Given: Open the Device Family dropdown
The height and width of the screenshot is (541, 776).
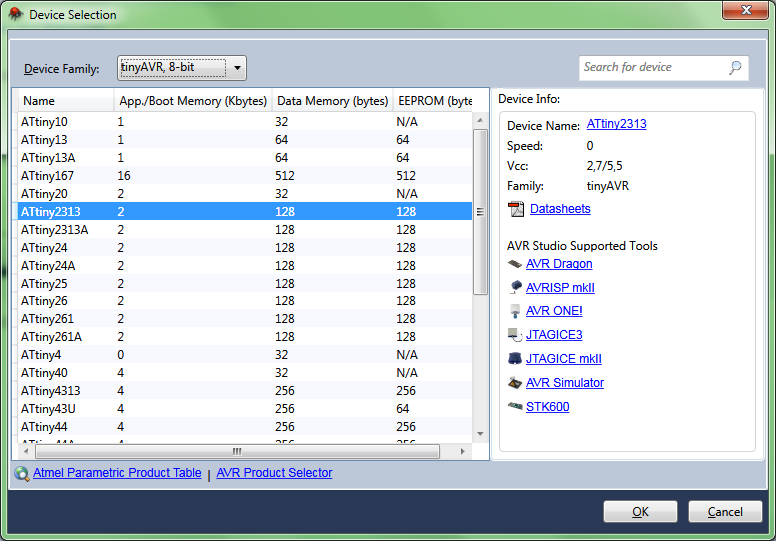Looking at the screenshot, I should [x=182, y=68].
